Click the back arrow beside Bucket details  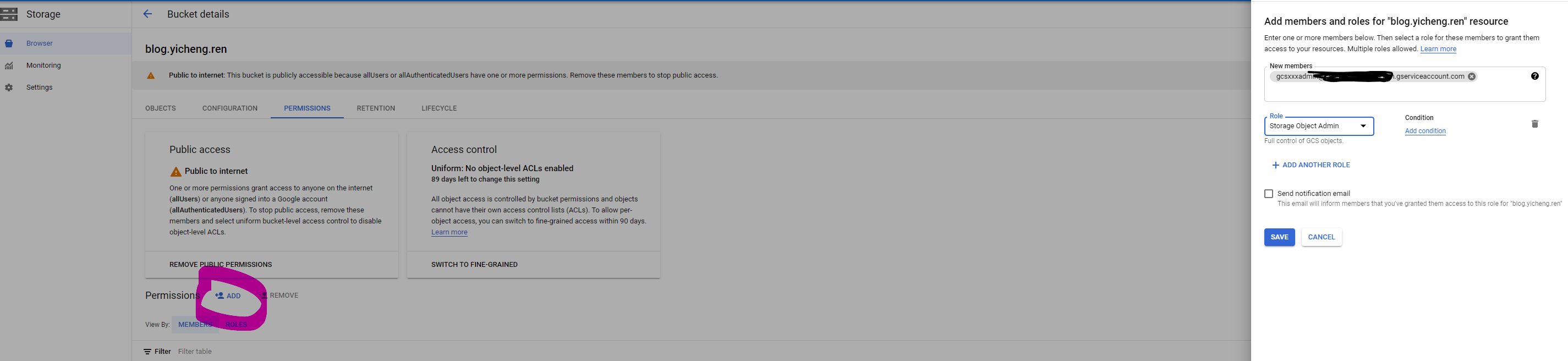pos(147,14)
